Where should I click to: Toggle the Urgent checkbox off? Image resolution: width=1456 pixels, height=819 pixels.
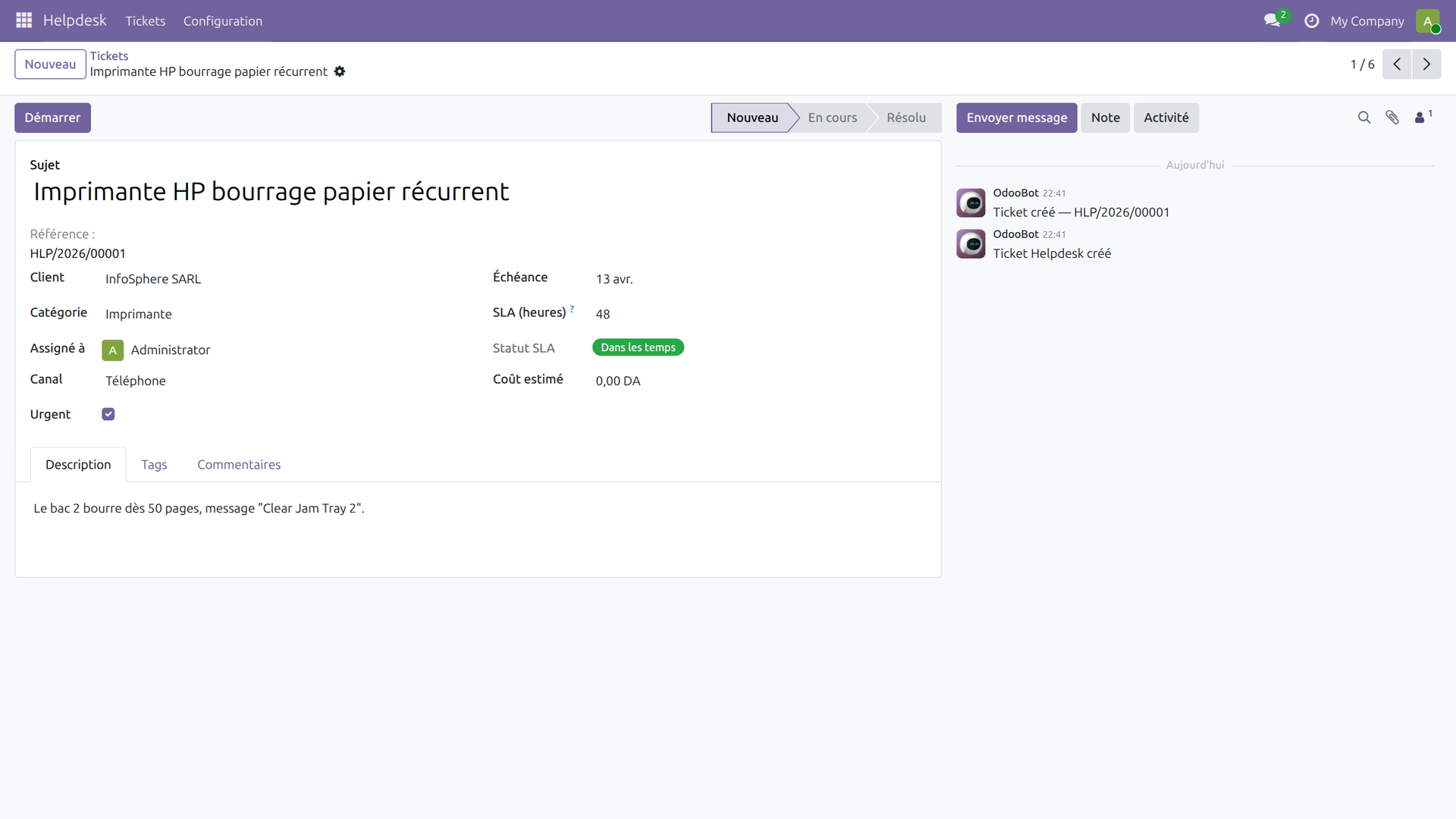(x=108, y=414)
